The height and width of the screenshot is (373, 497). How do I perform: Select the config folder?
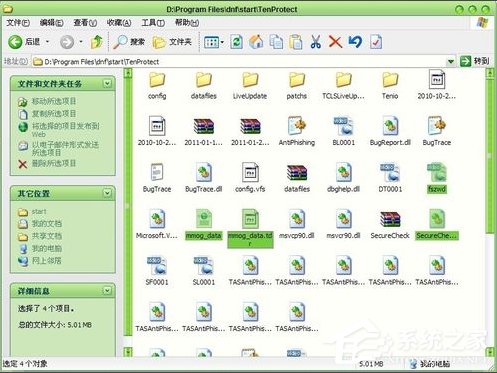coord(157,85)
